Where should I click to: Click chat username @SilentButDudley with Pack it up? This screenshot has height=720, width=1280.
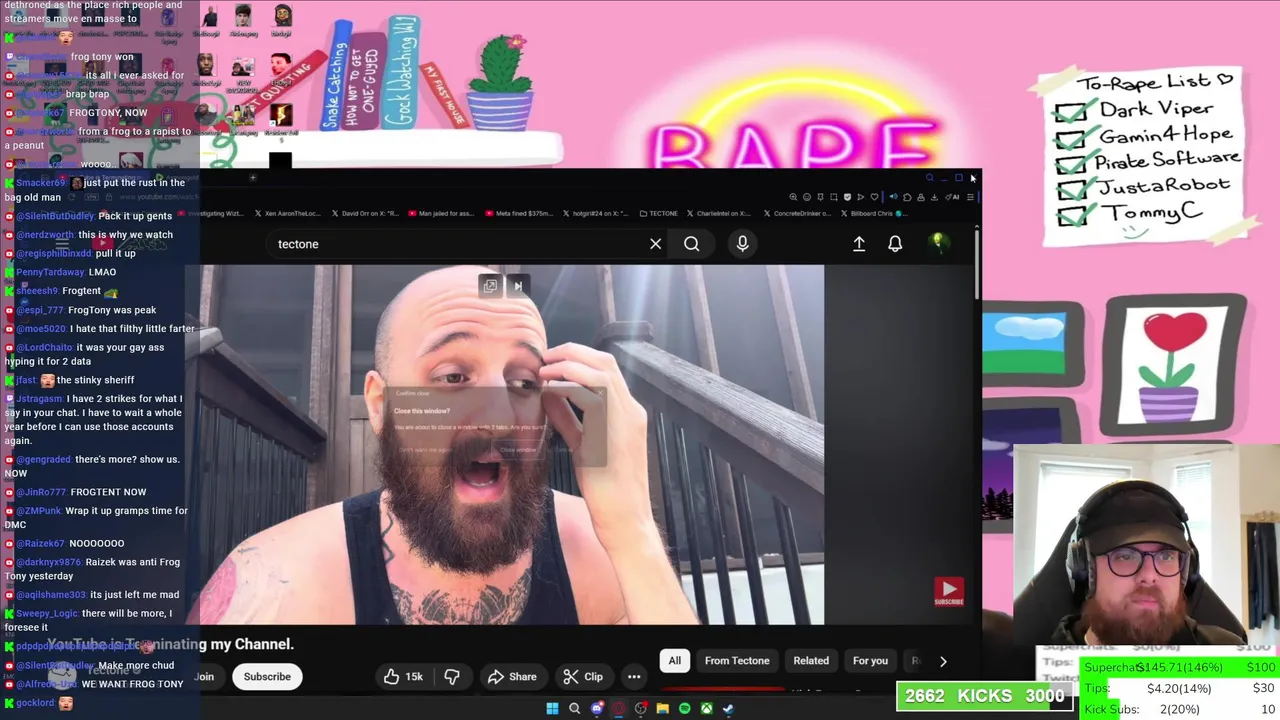(x=55, y=216)
